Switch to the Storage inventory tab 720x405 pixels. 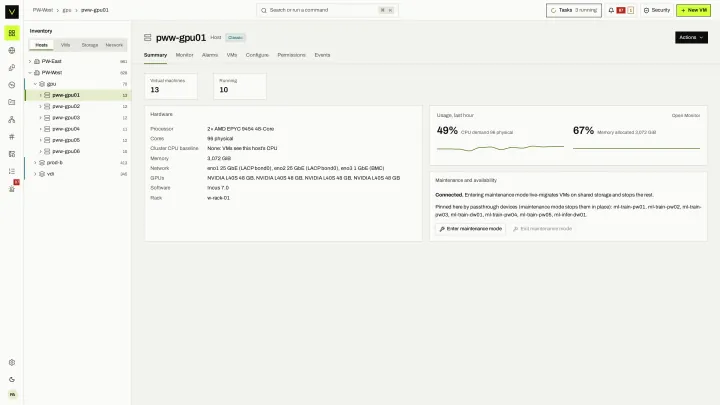(90, 45)
